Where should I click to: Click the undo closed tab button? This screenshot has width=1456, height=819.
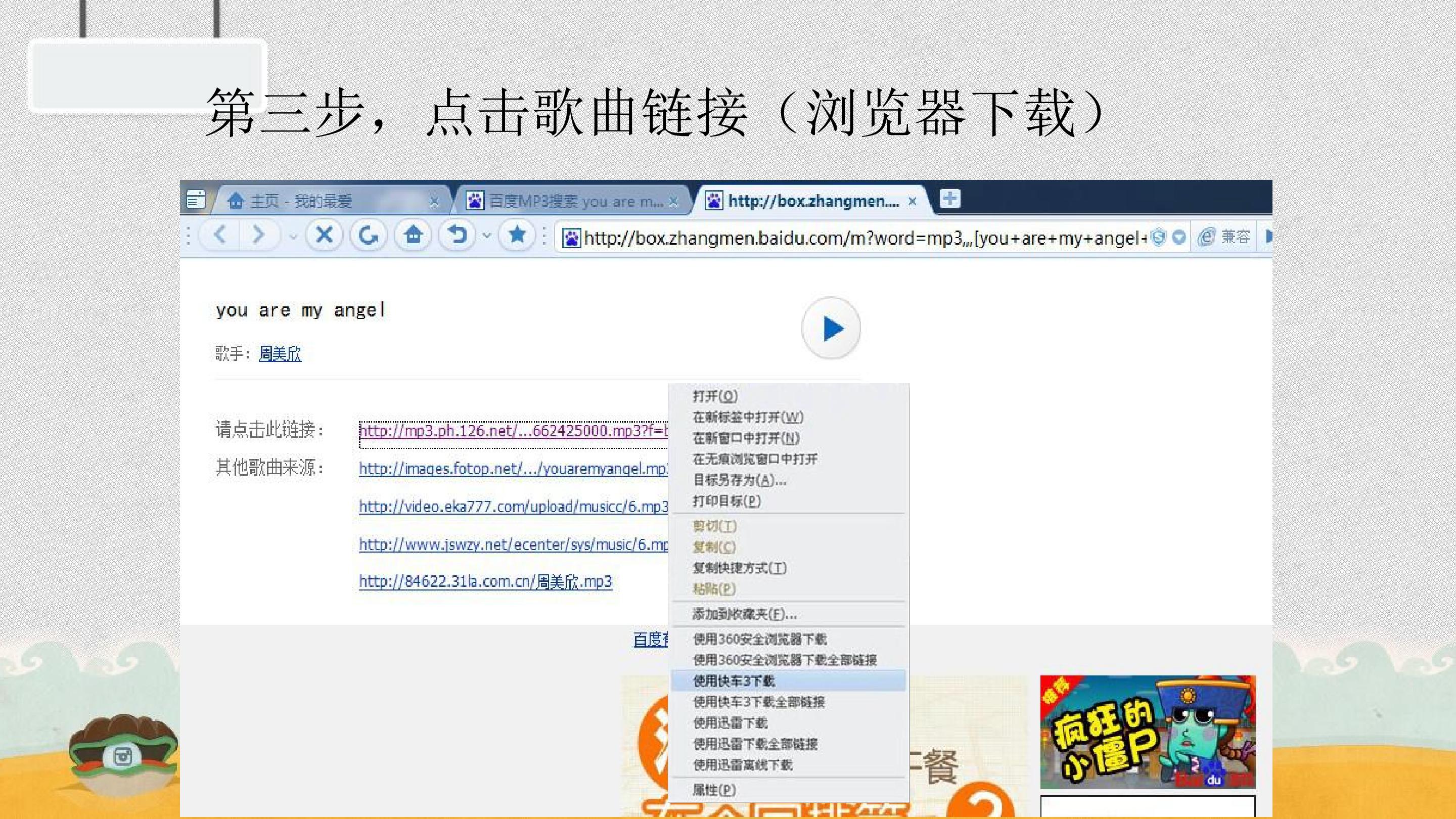[x=457, y=235]
